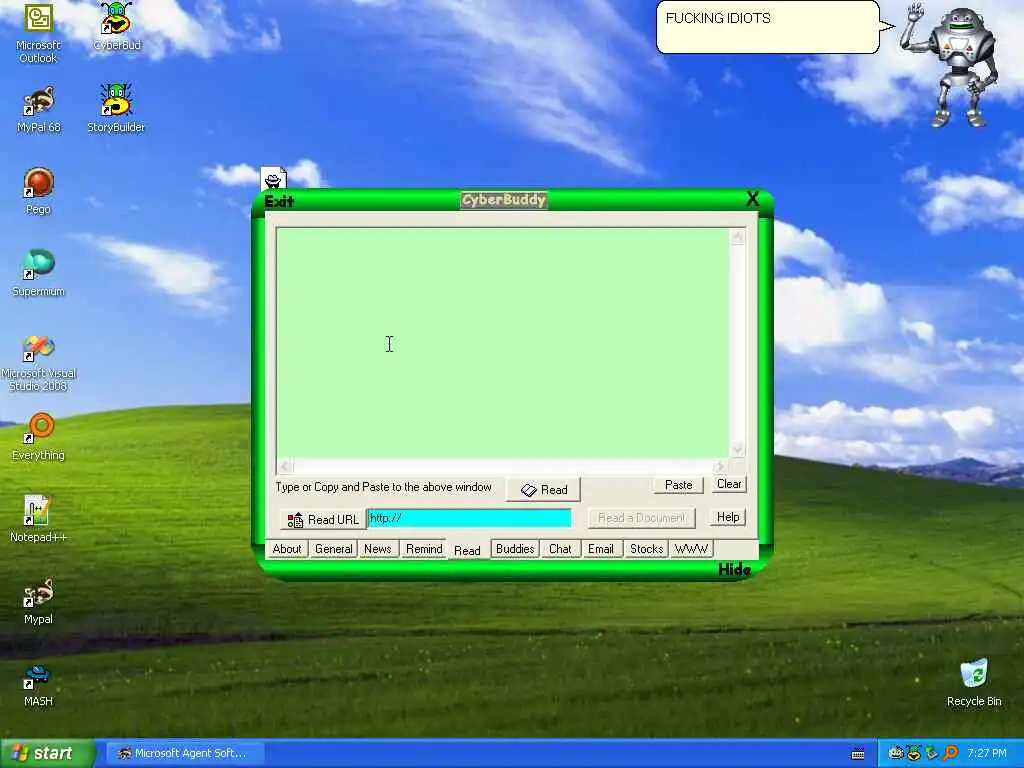Open the Windows Start menu
This screenshot has height=768, width=1024.
[47, 753]
